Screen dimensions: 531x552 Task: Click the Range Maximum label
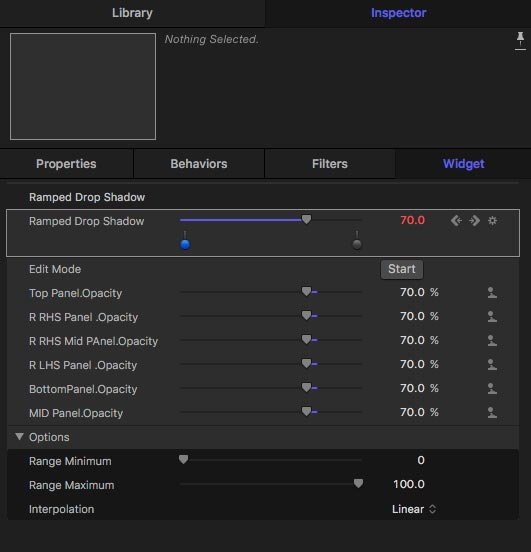point(71,485)
